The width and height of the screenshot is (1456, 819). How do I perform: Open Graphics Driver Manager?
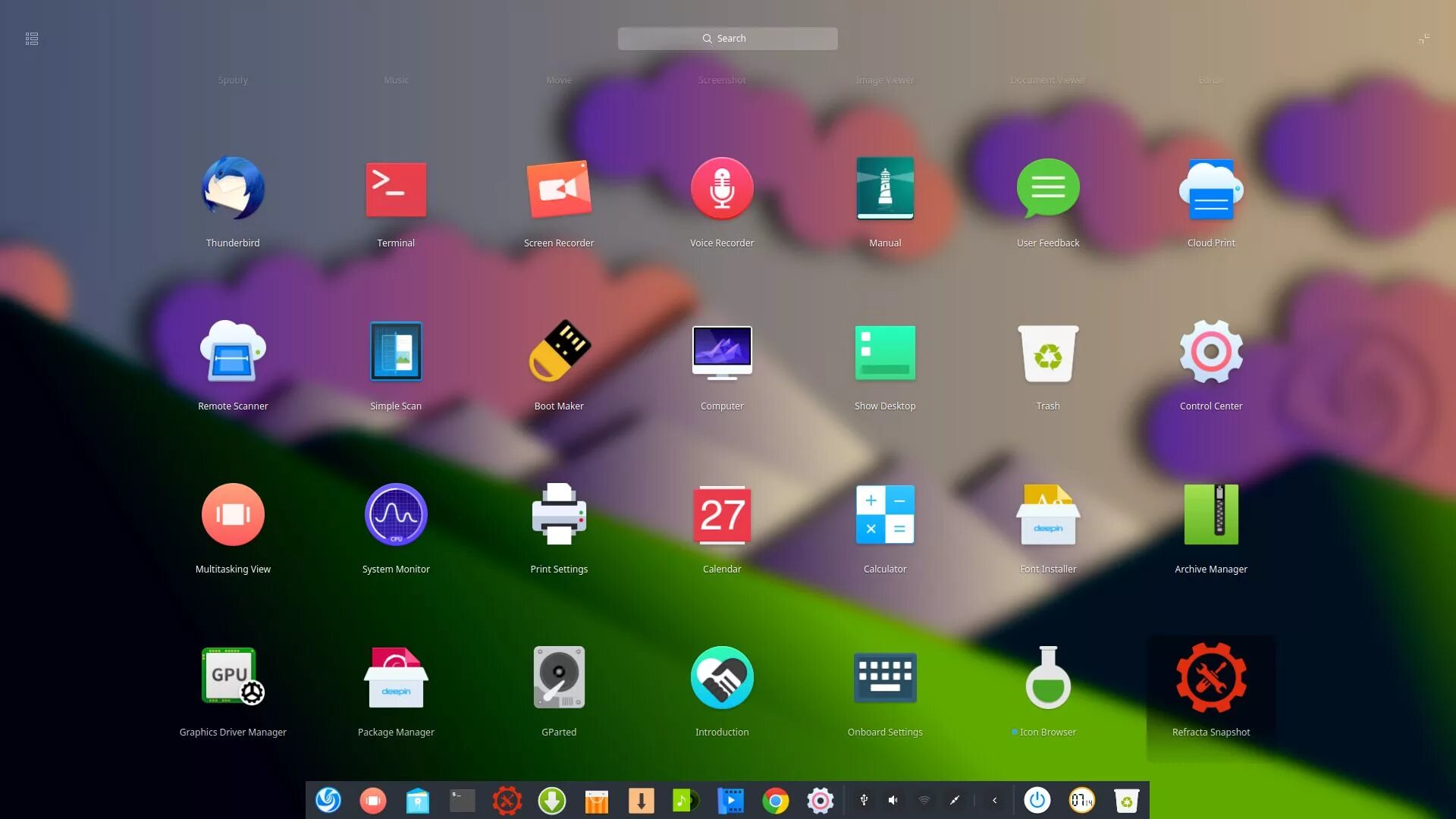[x=233, y=678]
